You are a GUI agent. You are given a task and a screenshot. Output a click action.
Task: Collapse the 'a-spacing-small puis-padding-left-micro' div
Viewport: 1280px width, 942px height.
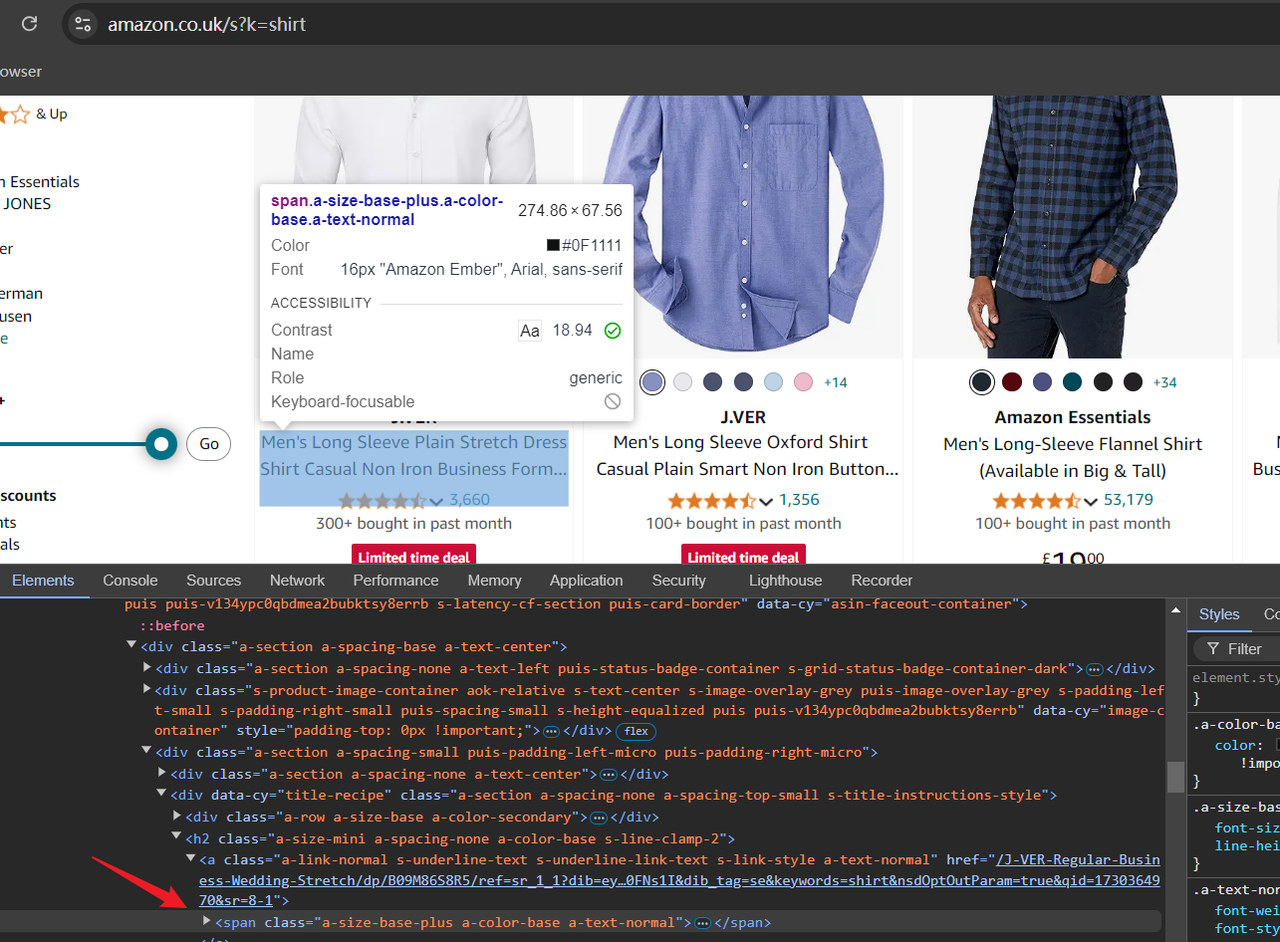tap(147, 751)
